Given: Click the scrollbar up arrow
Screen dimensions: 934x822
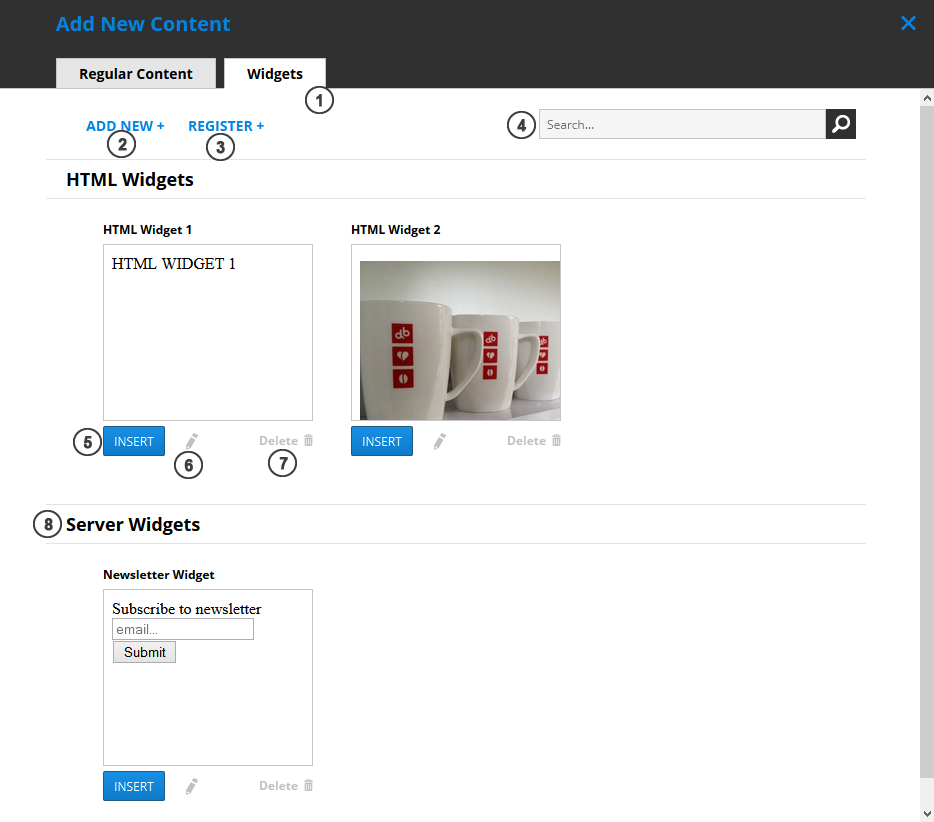Looking at the screenshot, I should 925,97.
